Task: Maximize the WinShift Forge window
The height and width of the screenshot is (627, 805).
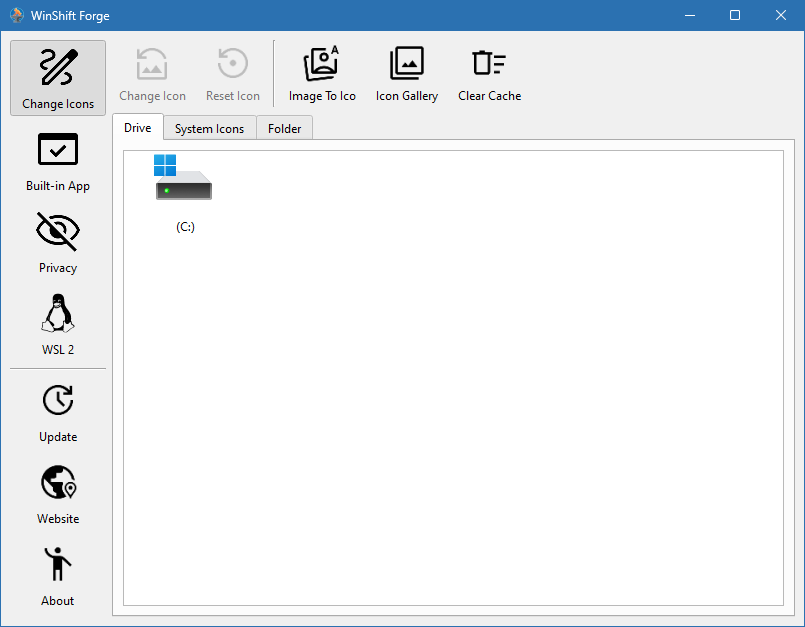Action: 735,15
